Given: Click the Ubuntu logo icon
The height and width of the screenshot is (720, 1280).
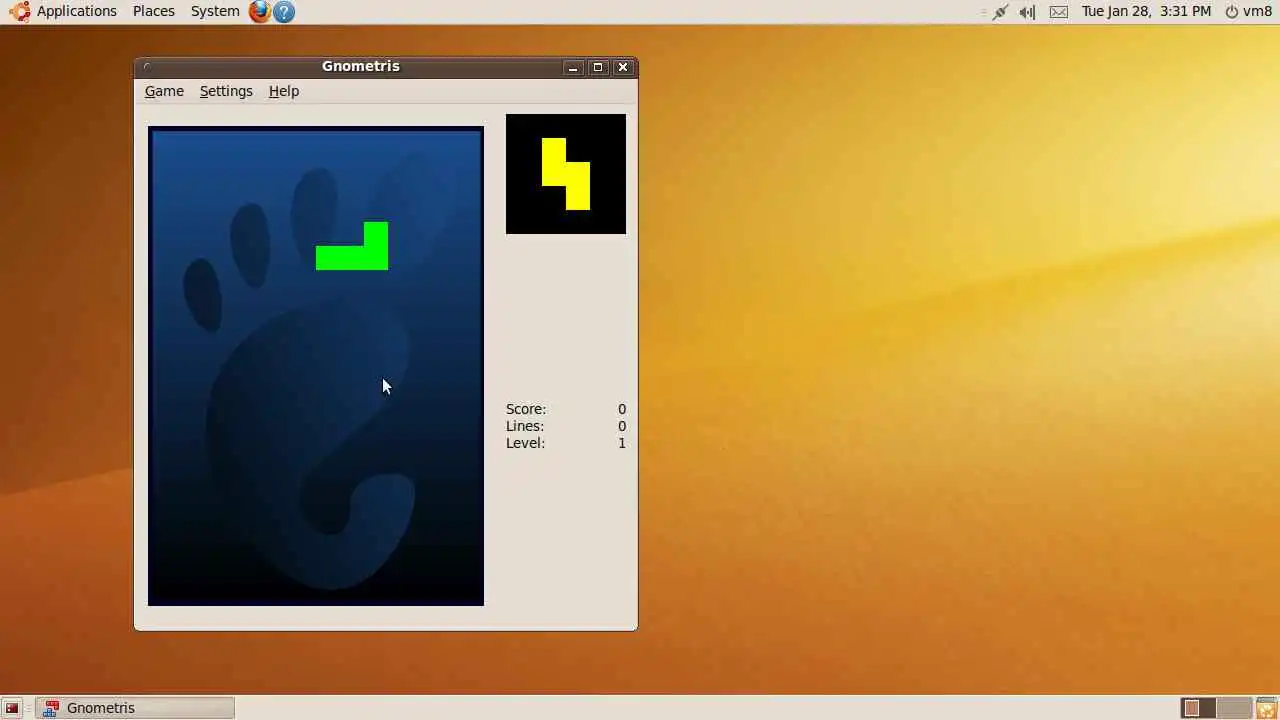Looking at the screenshot, I should point(20,11).
